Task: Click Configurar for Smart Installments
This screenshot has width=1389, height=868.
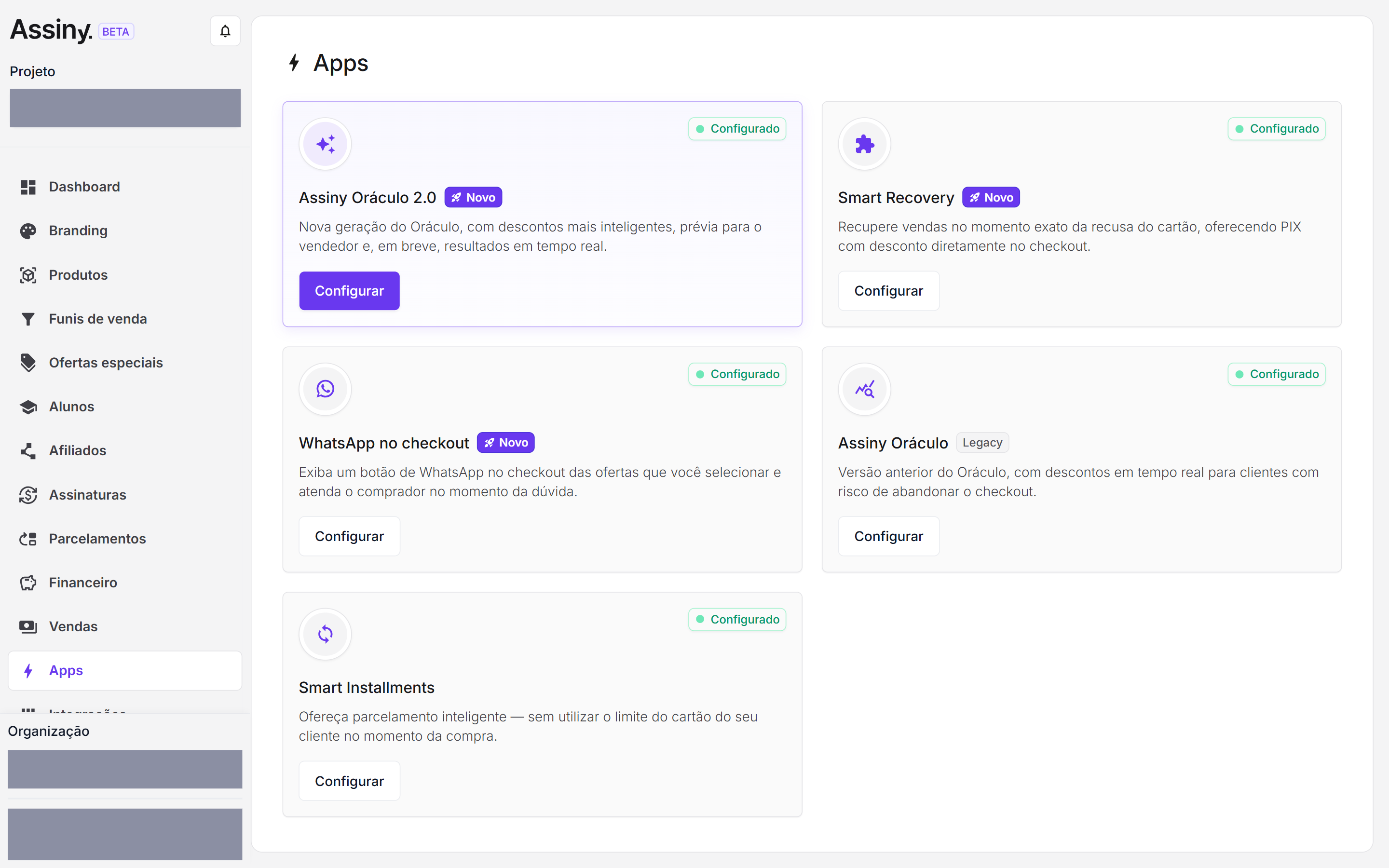Action: point(349,781)
